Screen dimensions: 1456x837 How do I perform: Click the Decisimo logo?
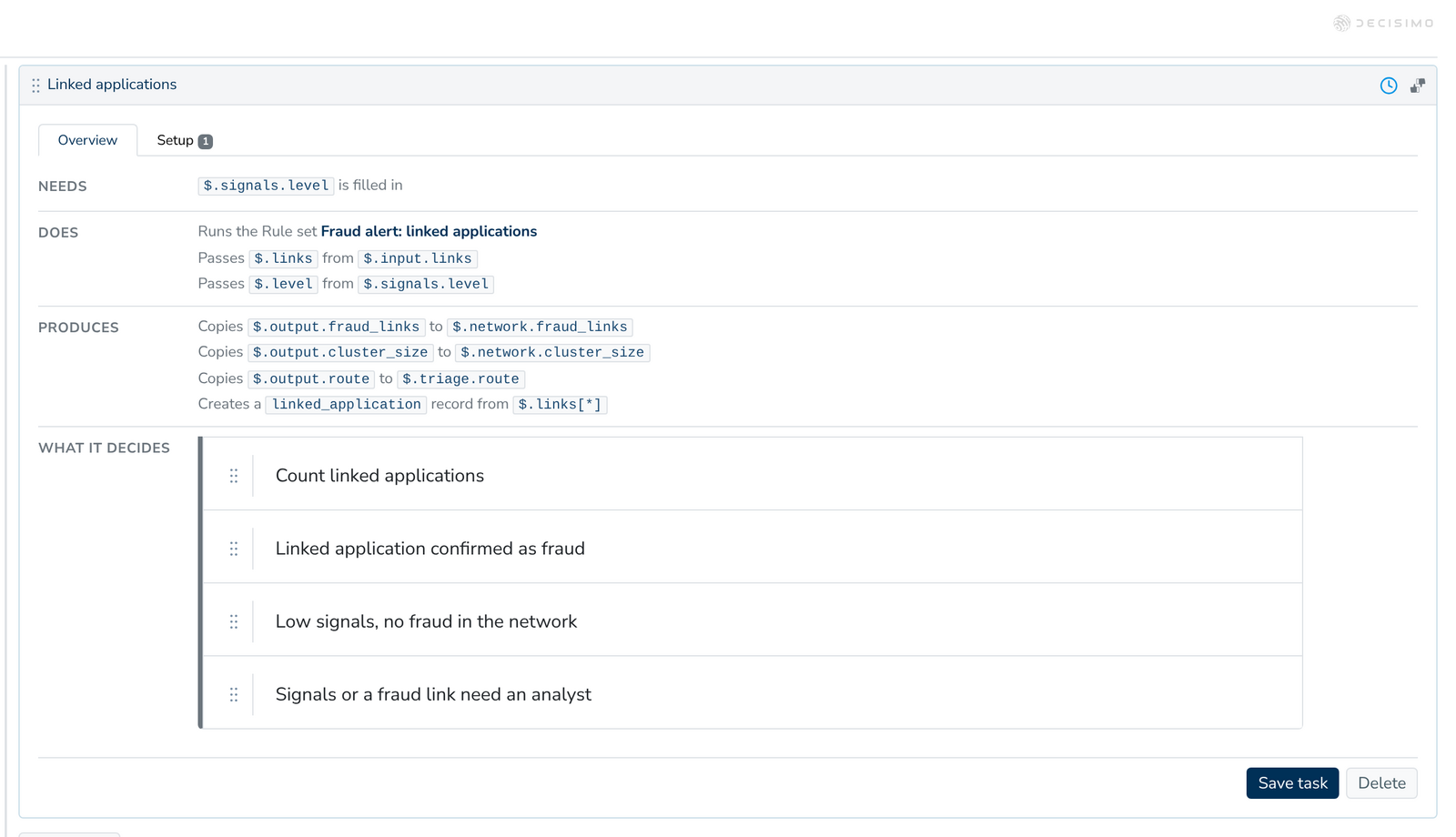(x=1383, y=23)
